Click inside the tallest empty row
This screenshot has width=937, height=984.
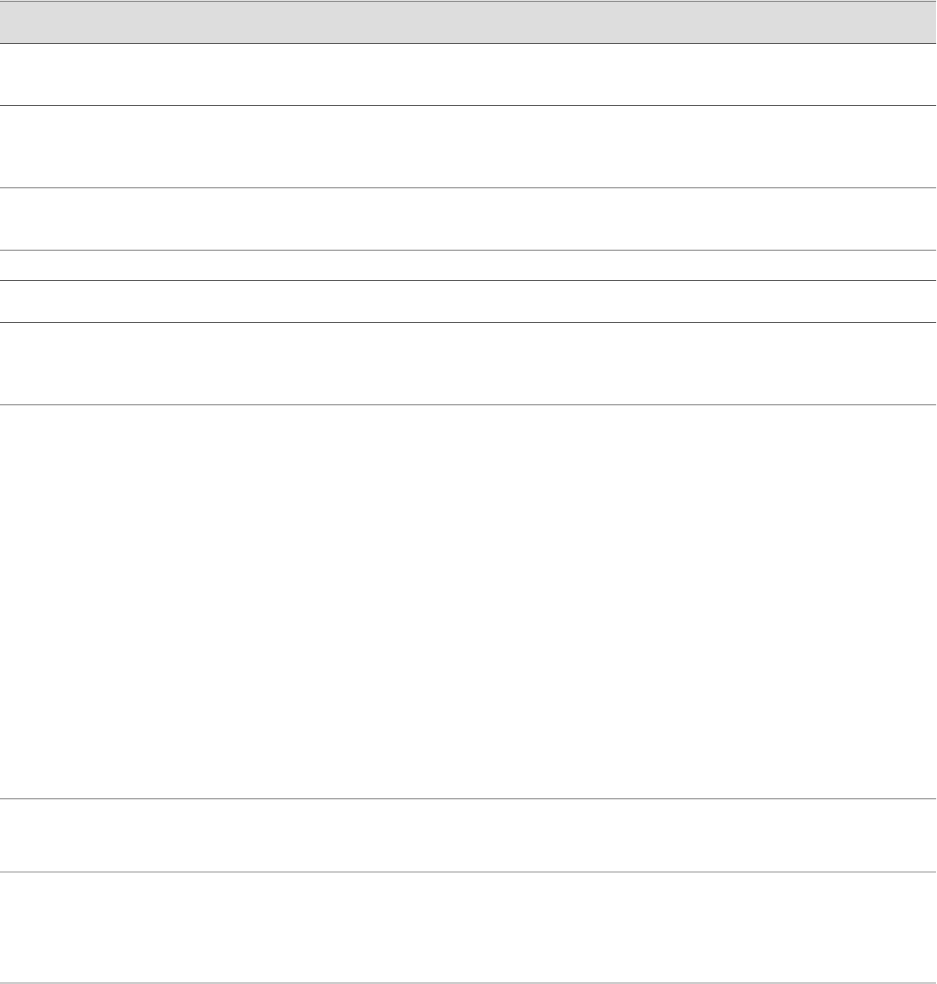[468, 602]
